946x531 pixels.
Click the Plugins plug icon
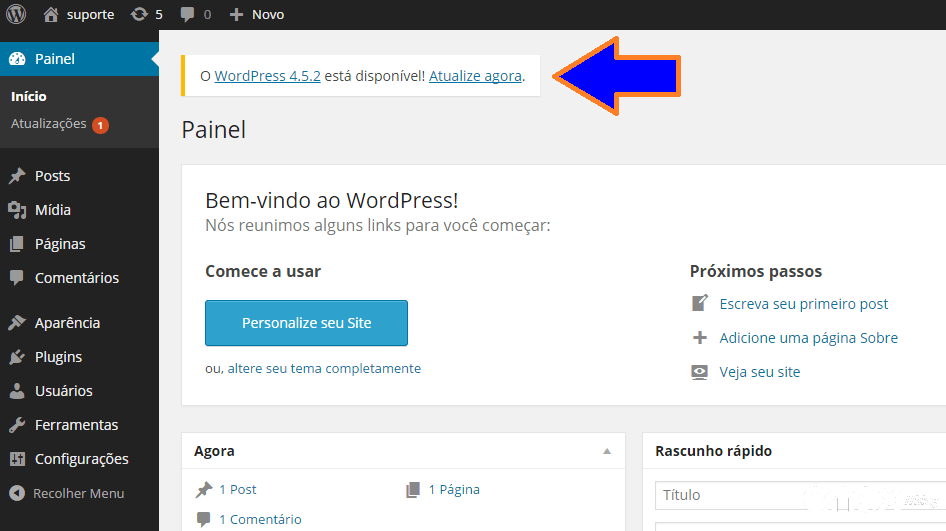(17, 357)
